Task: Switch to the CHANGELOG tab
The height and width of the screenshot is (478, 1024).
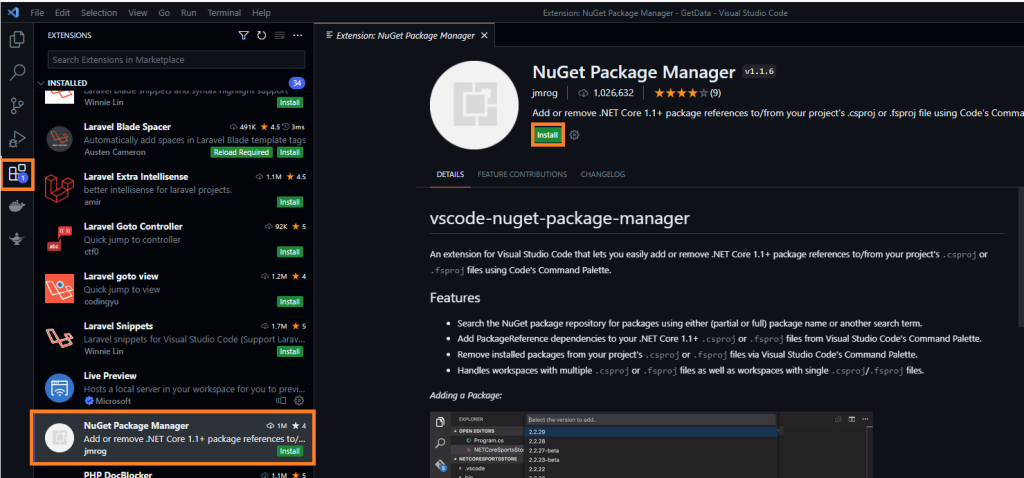Action: pyautogui.click(x=603, y=174)
